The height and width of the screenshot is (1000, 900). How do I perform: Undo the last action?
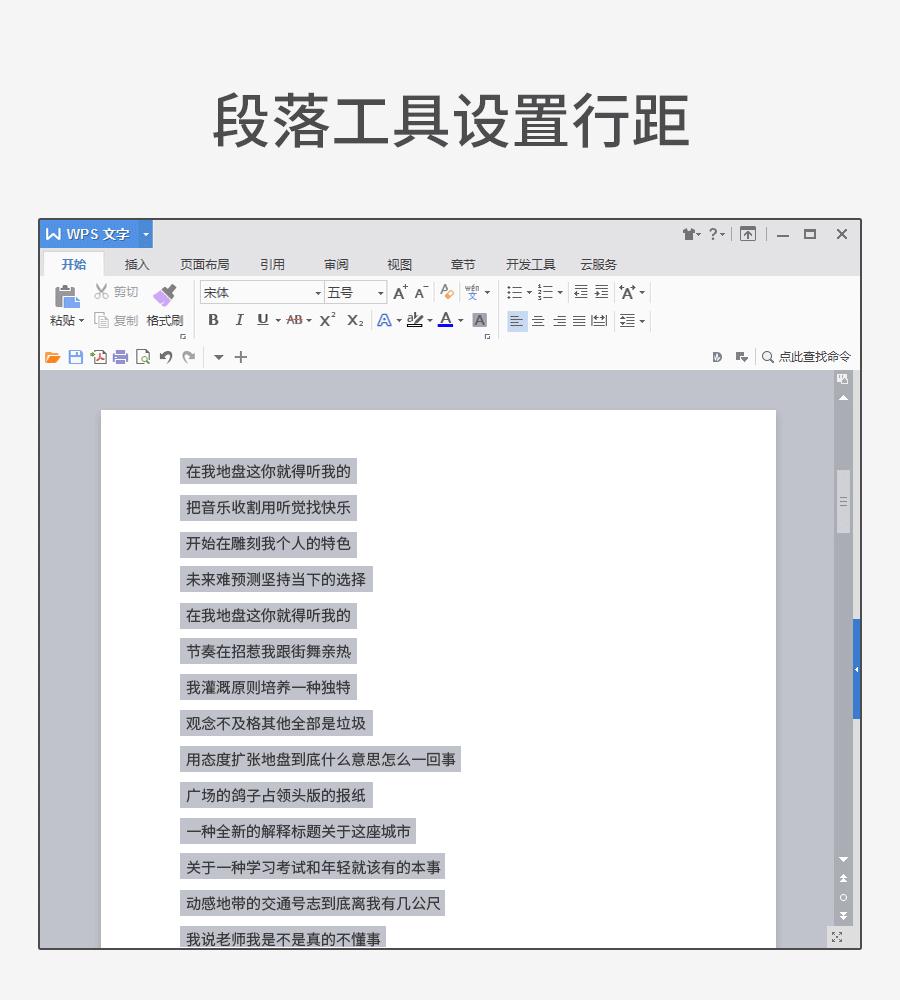166,357
